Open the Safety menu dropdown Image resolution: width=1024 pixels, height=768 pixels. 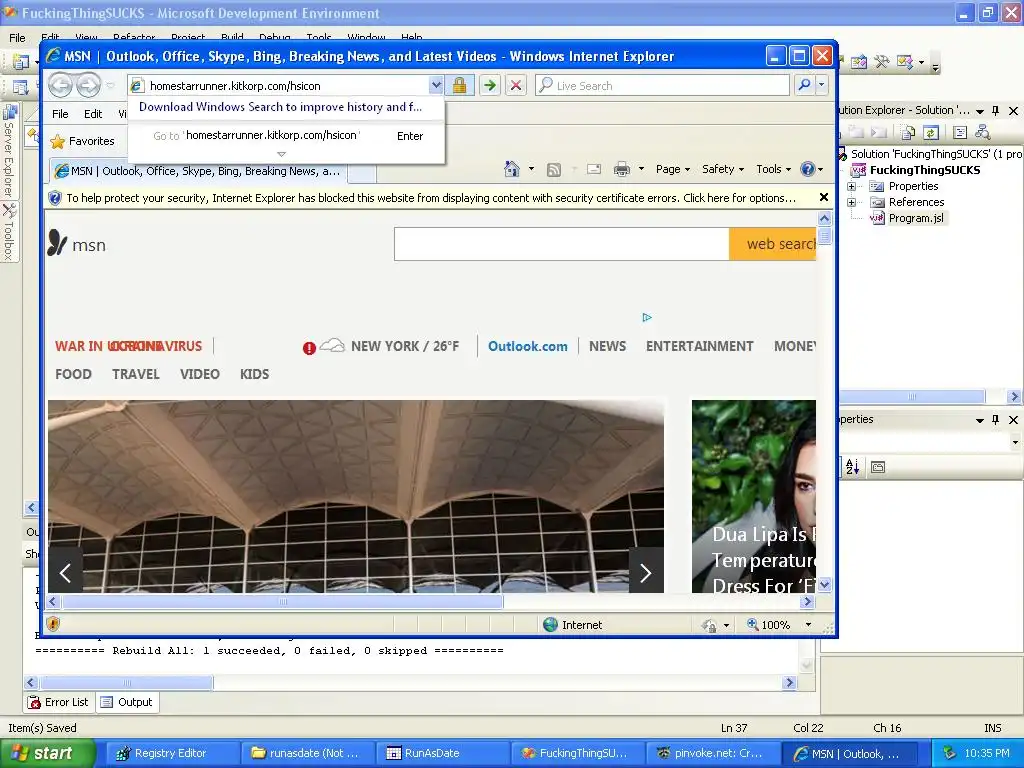tap(722, 169)
